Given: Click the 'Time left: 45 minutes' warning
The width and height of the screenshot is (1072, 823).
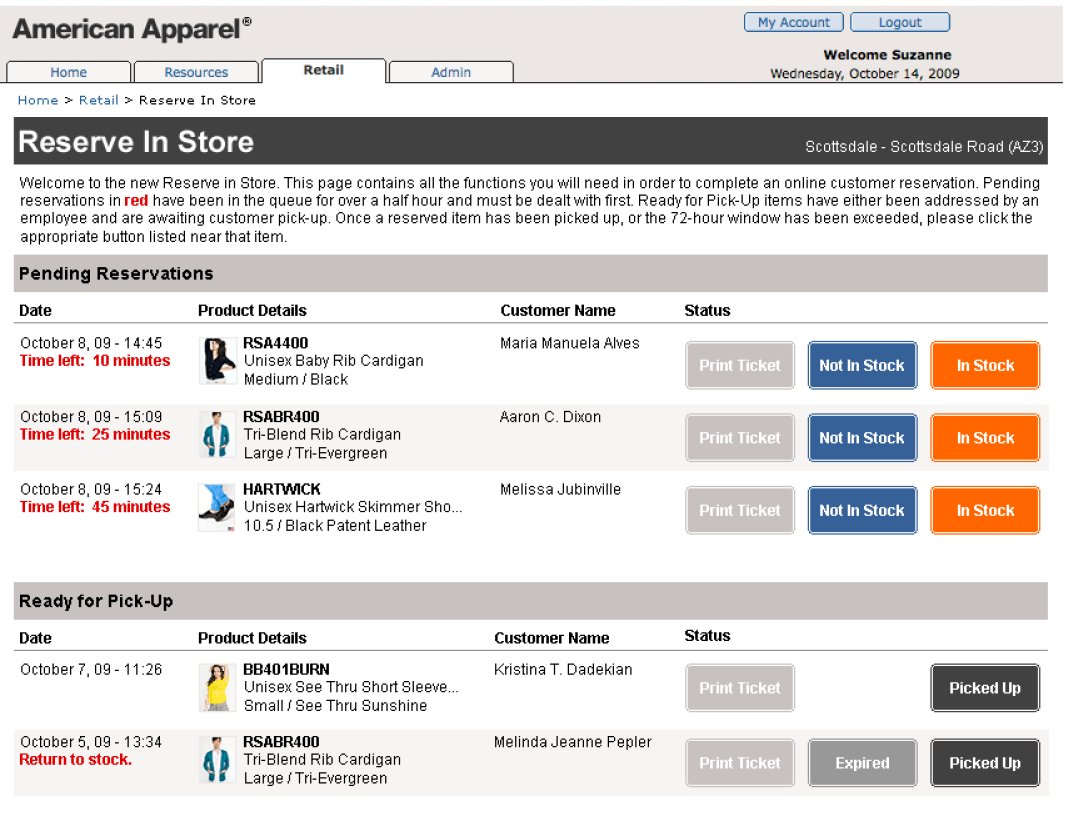Looking at the screenshot, I should [x=95, y=507].
